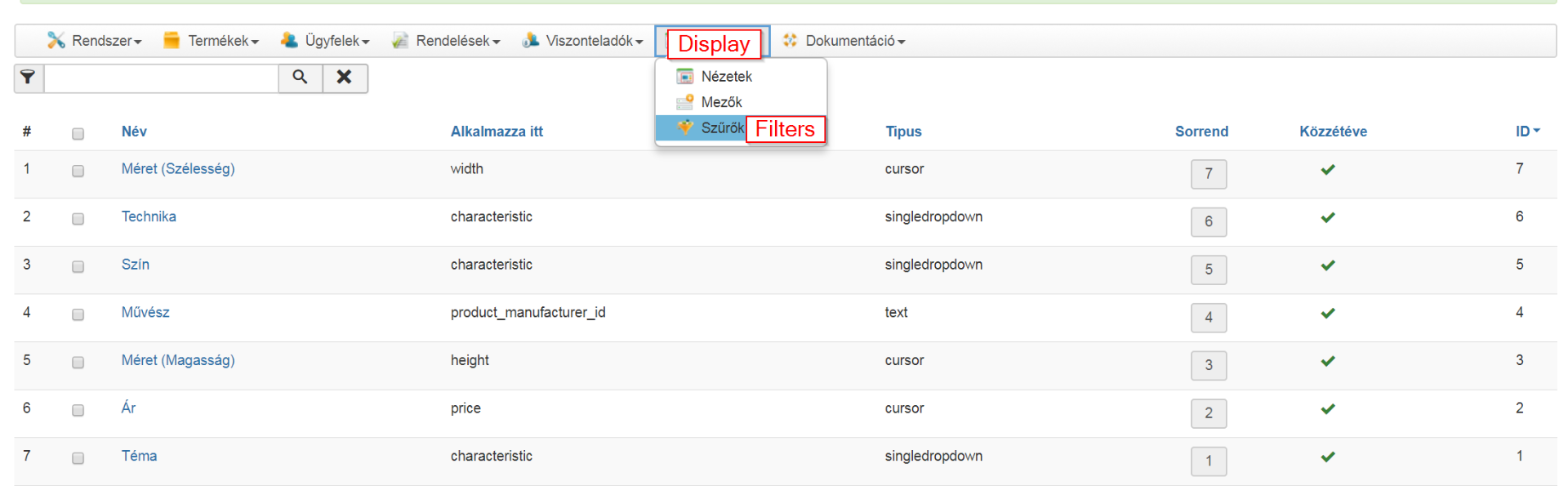Image resolution: width=1568 pixels, height=486 pixels.
Task: Select Mezők in the dropdown menu
Action: pos(721,102)
